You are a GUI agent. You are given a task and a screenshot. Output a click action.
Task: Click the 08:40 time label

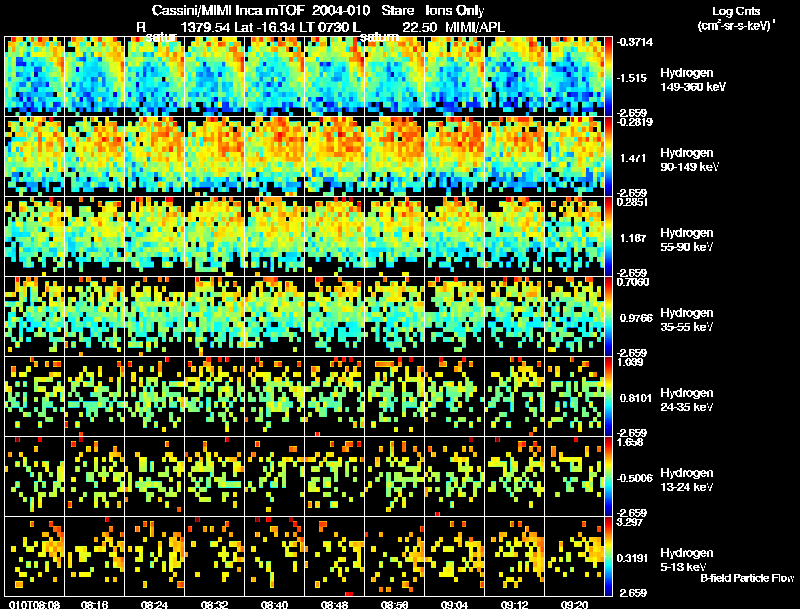(274, 604)
